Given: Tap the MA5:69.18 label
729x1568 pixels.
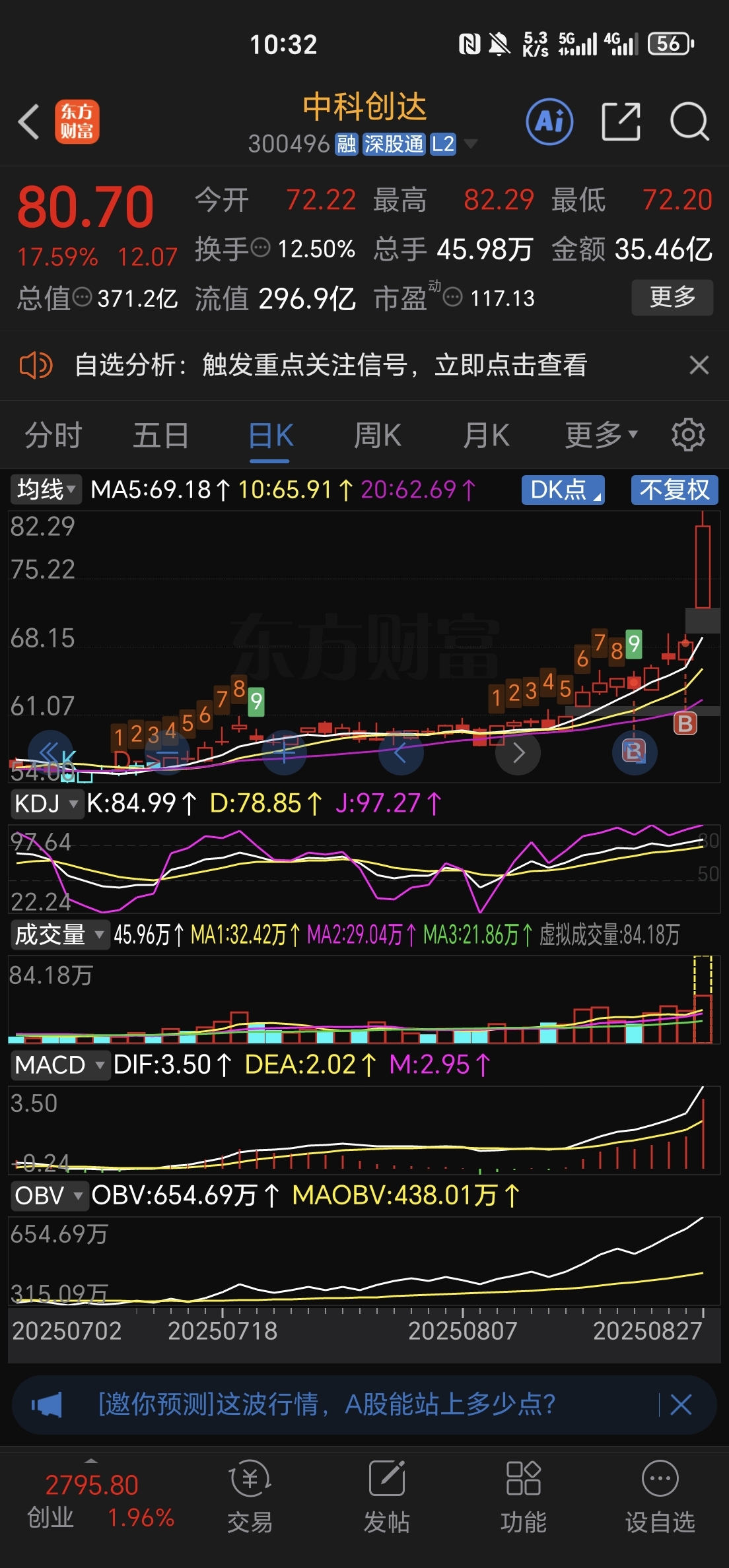Looking at the screenshot, I should tap(160, 490).
